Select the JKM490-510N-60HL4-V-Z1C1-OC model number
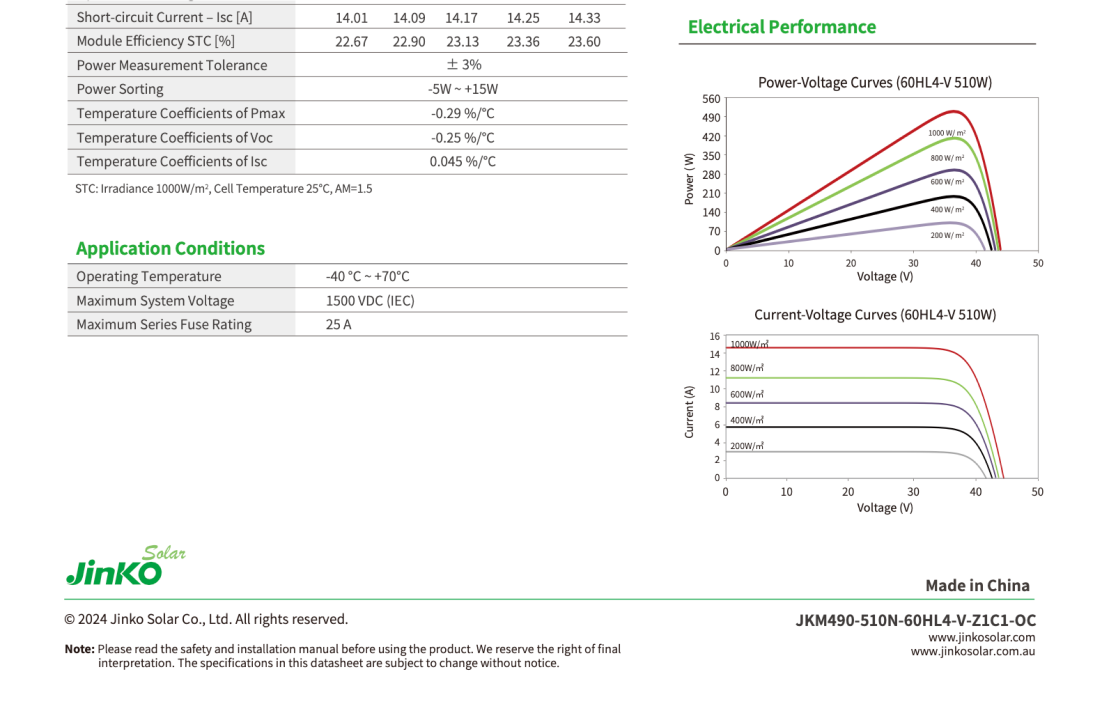 pyautogui.click(x=915, y=620)
